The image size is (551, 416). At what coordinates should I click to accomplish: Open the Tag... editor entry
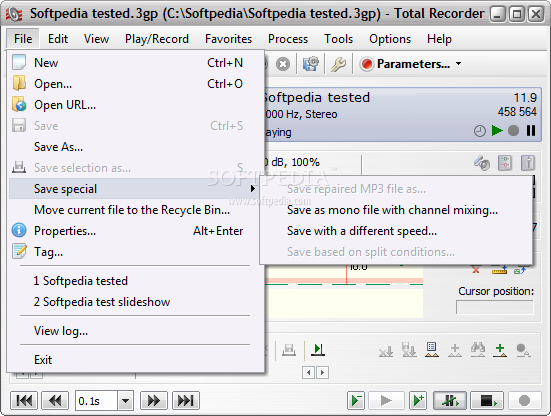tap(135, 252)
